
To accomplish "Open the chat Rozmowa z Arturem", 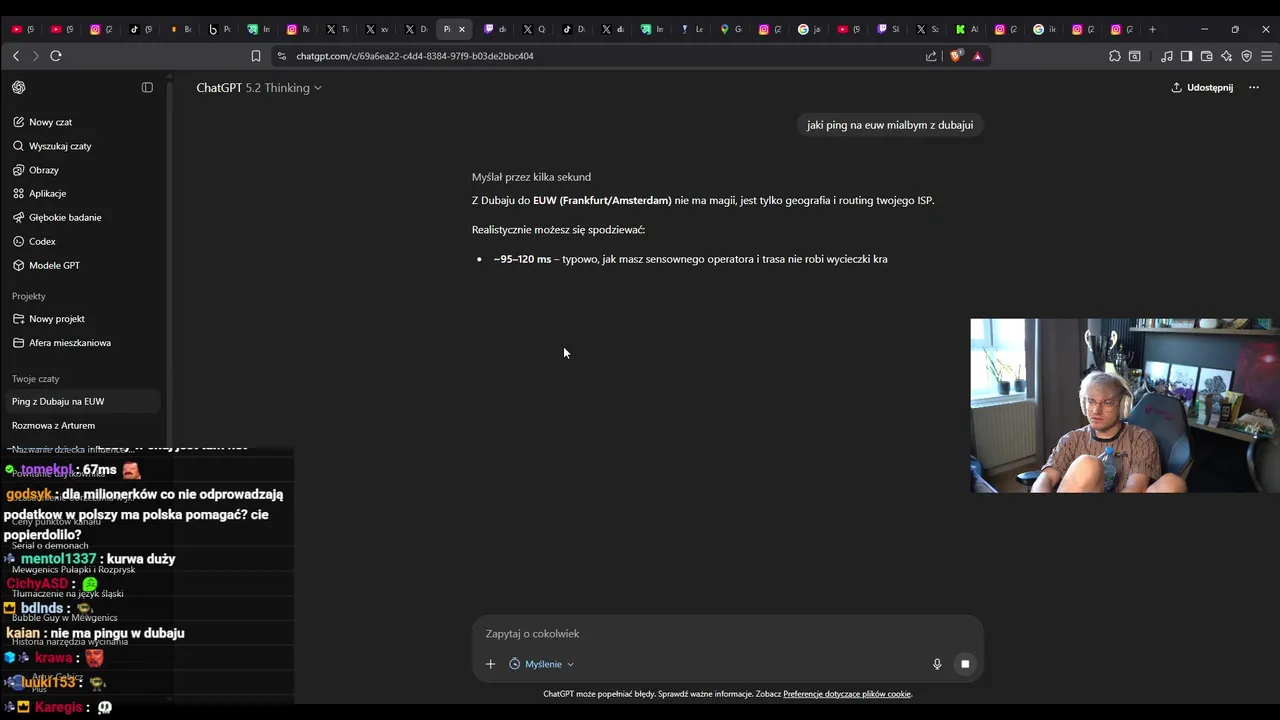I will (53, 426).
